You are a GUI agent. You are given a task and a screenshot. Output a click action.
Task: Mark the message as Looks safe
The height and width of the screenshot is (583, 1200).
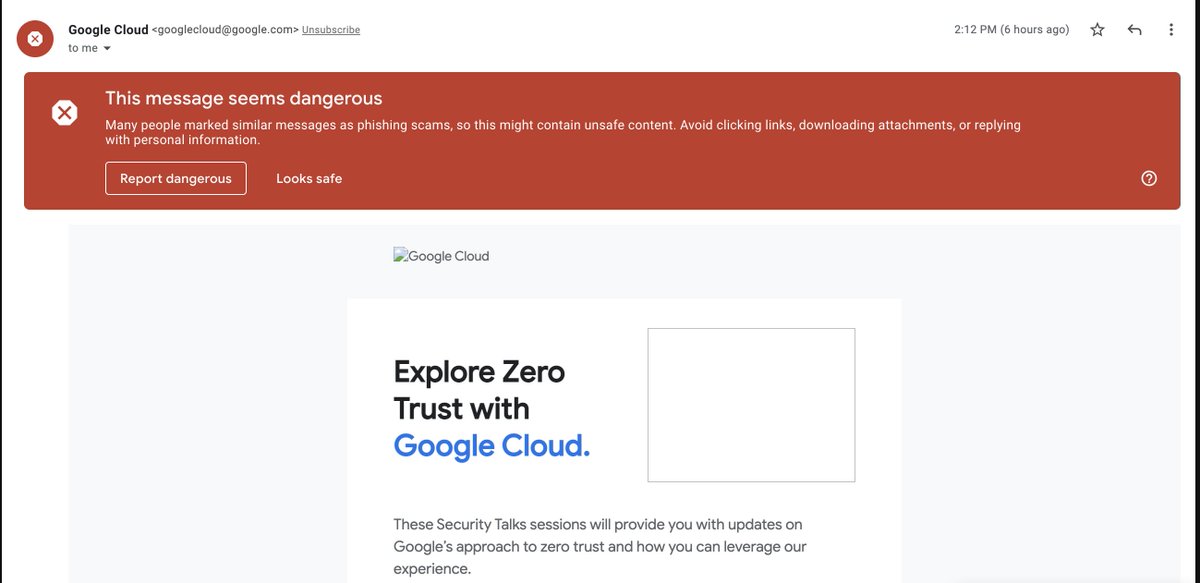[309, 178]
